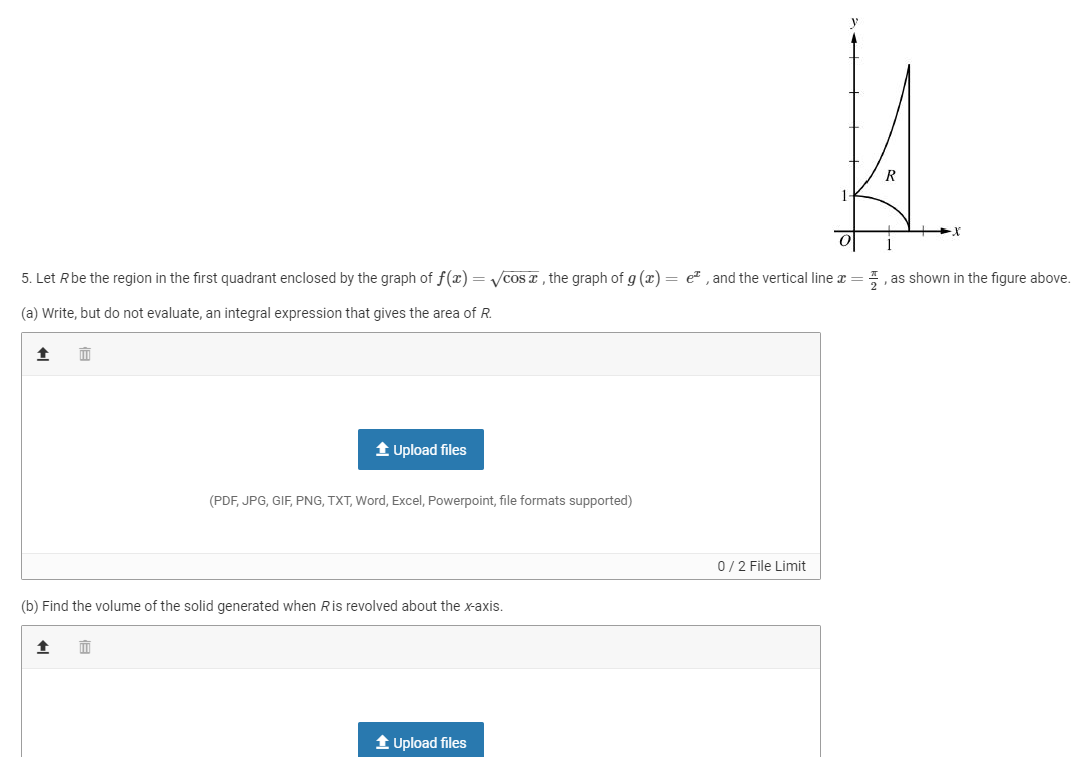This screenshot has width=1091, height=757.
Task: Click the region R label in the figure
Action: pos(889,176)
